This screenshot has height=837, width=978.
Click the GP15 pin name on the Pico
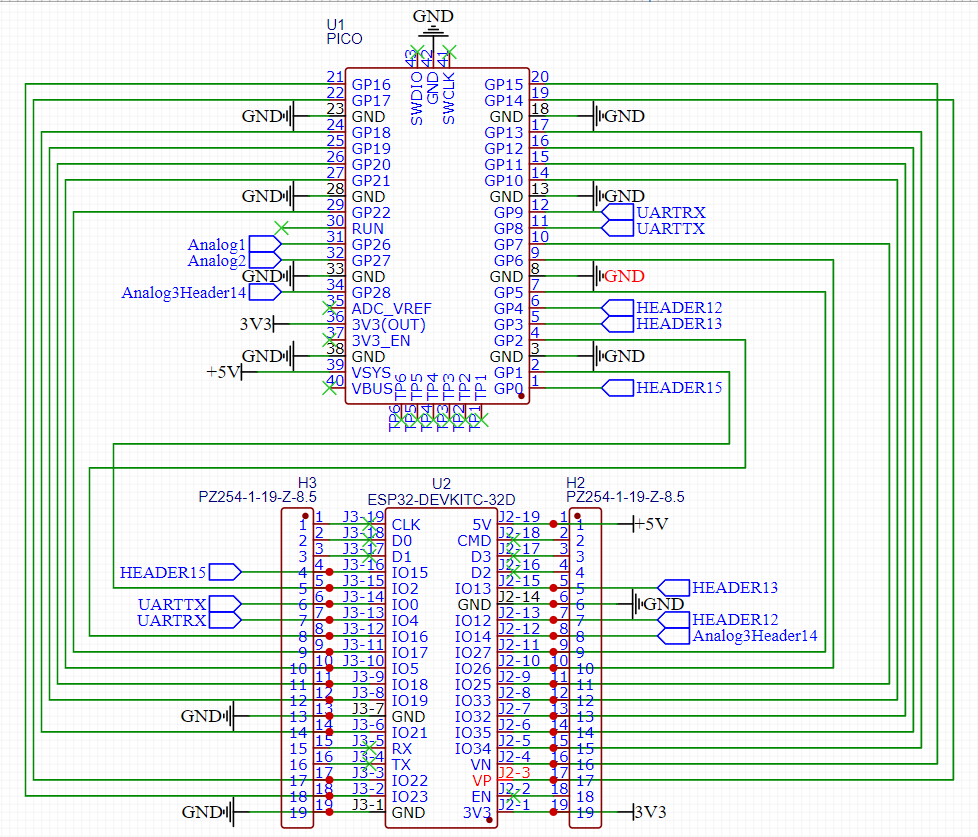pyautogui.click(x=503, y=85)
